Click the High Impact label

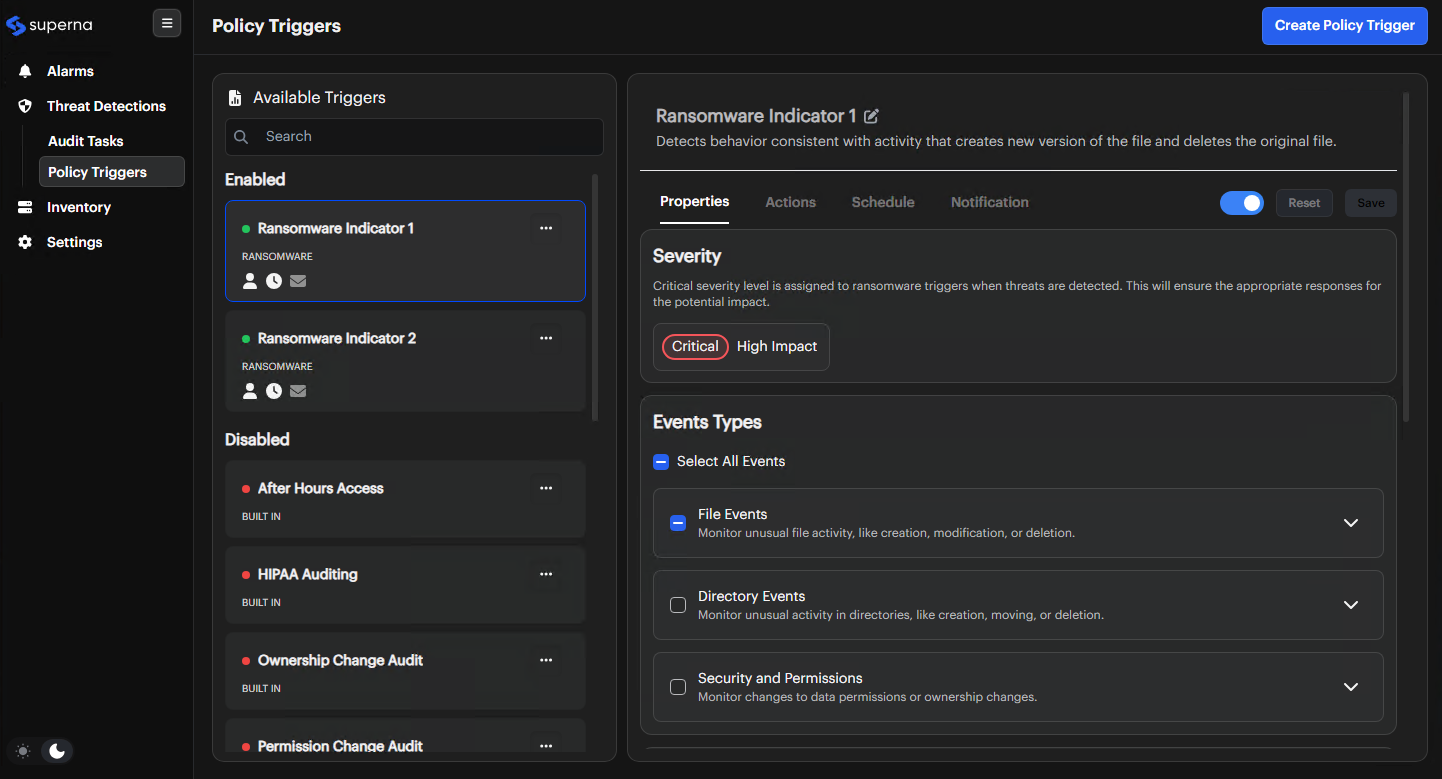pyautogui.click(x=777, y=347)
